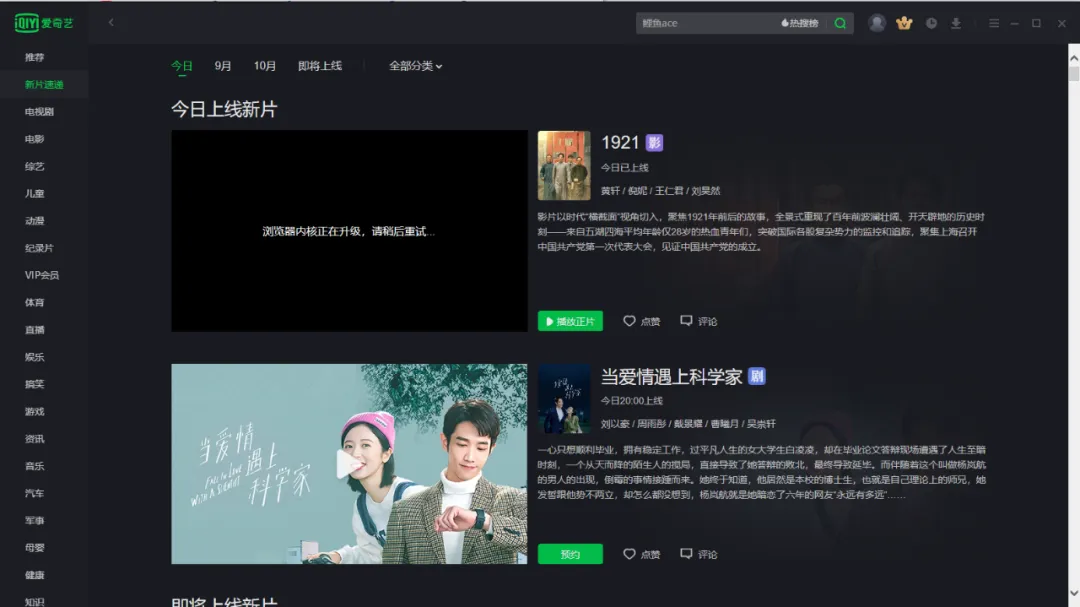Open 搞笑 in the sidebar
Image resolution: width=1080 pixels, height=607 pixels.
34,384
